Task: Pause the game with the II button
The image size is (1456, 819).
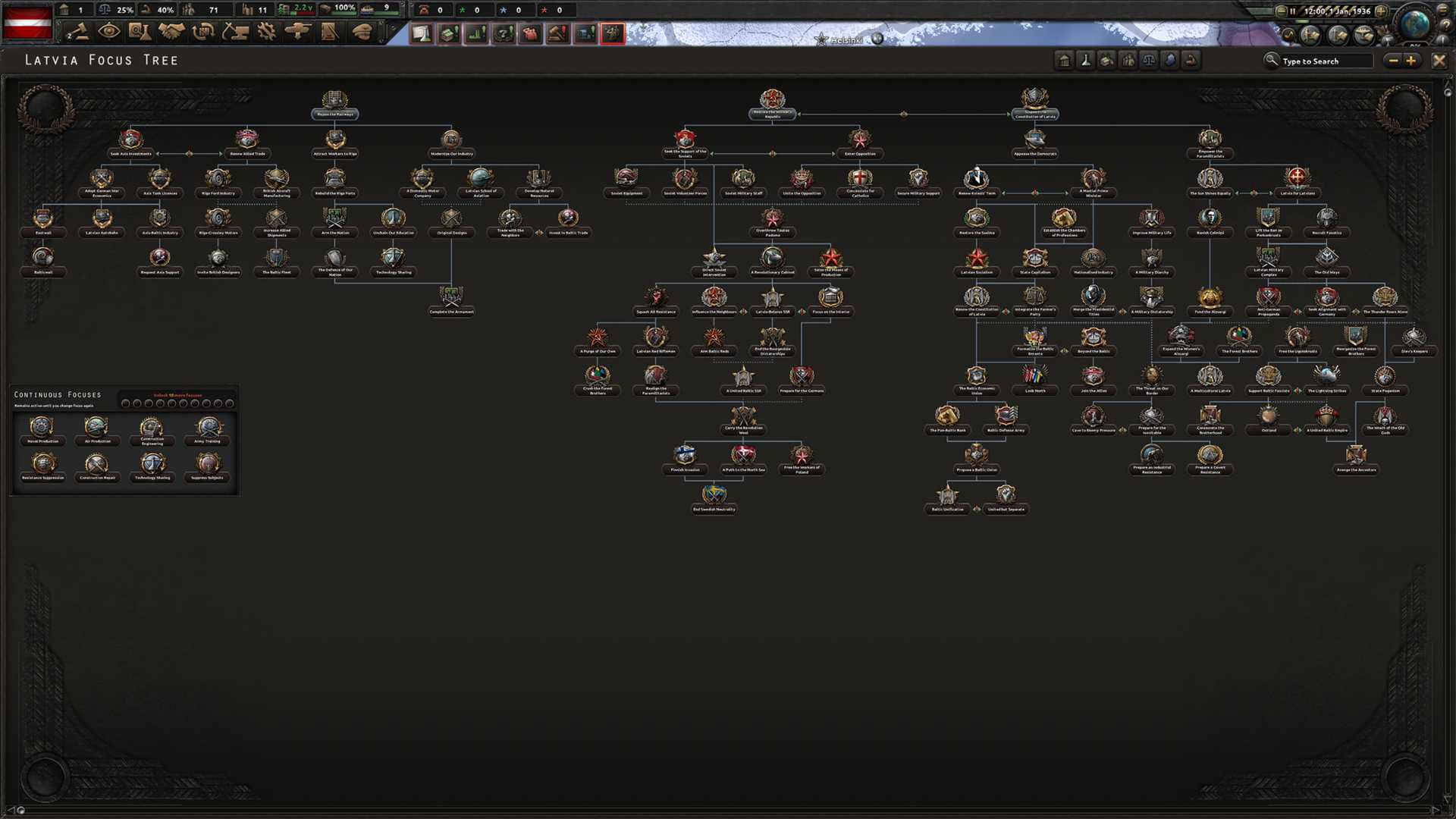Action: click(x=1293, y=11)
